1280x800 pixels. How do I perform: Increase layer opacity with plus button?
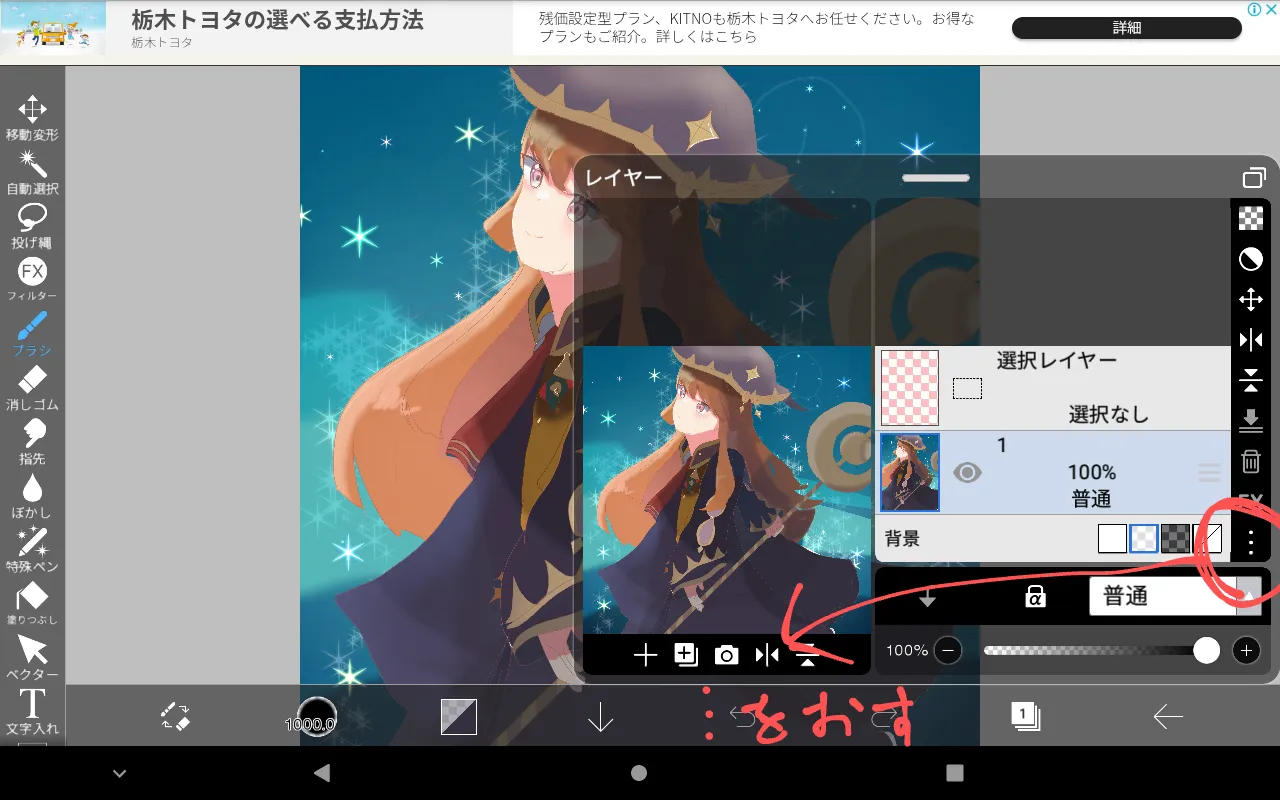1246,651
